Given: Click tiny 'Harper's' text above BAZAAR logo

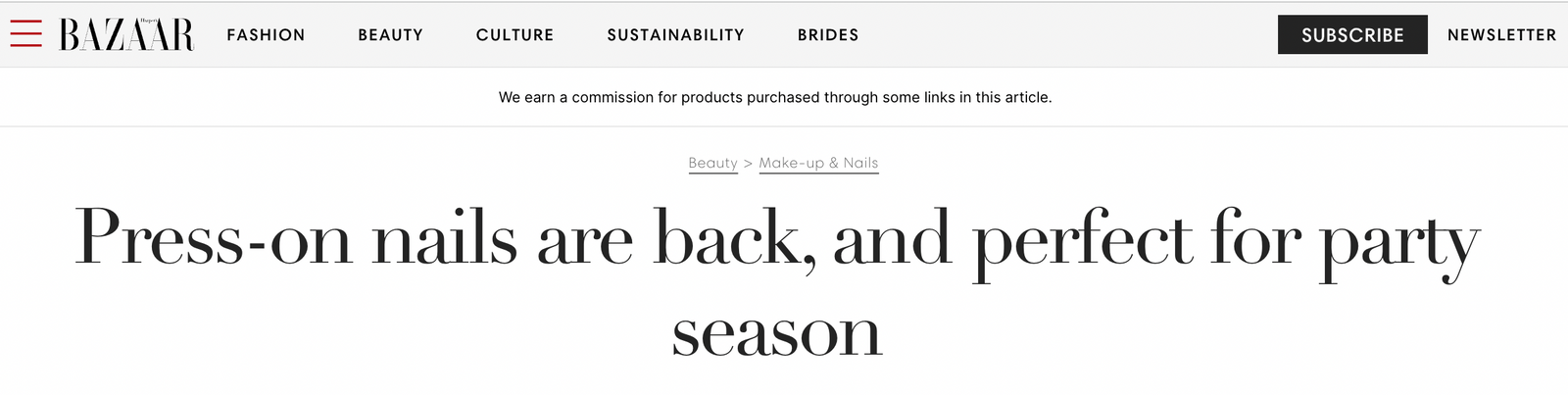Looking at the screenshot, I should [x=148, y=20].
